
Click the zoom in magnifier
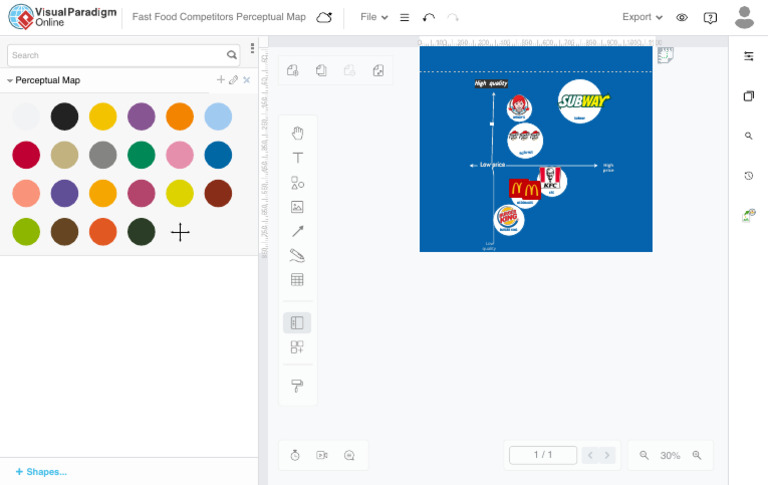click(x=696, y=456)
